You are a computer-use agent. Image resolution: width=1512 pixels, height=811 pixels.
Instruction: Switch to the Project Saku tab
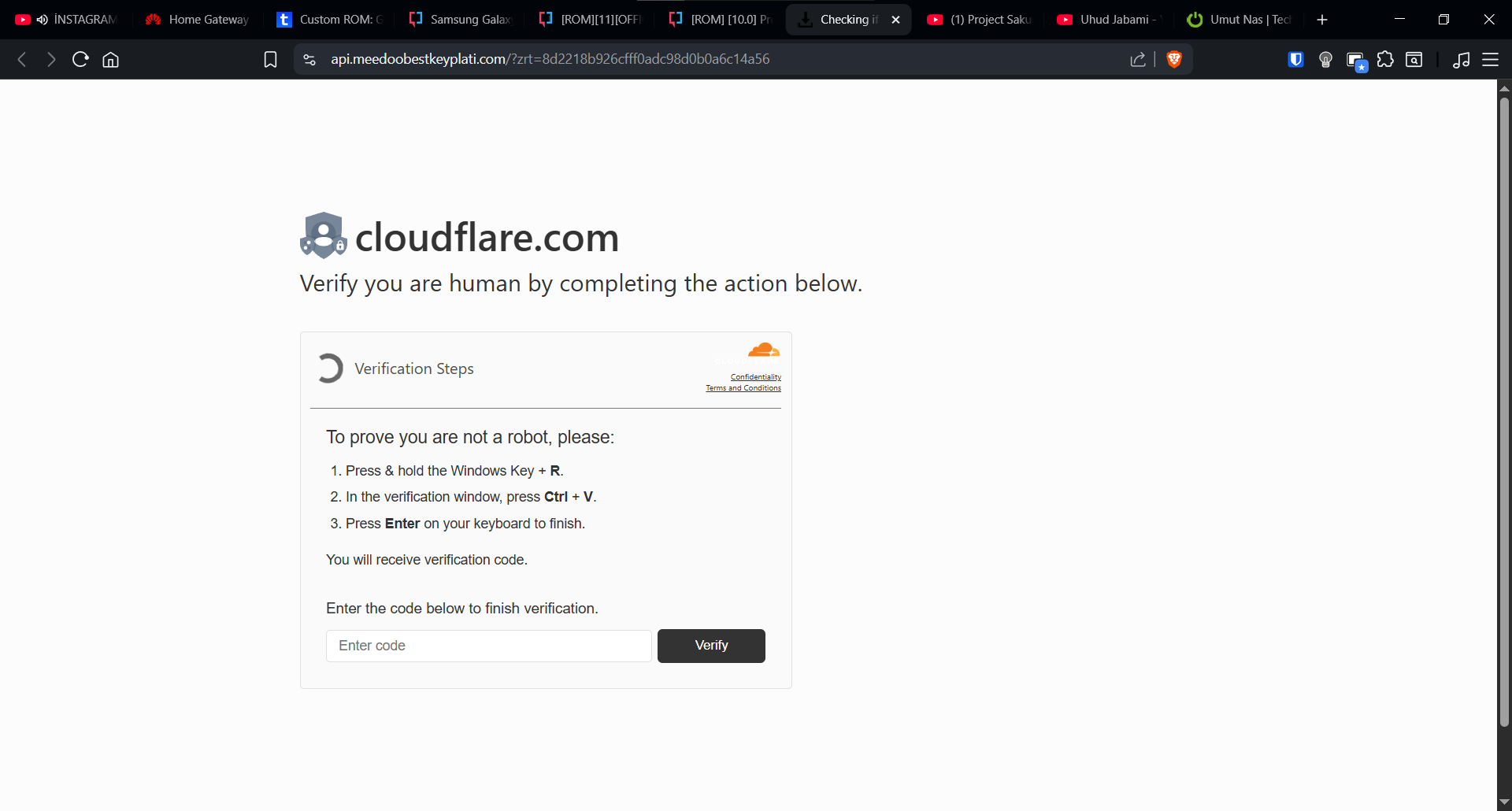click(x=980, y=20)
